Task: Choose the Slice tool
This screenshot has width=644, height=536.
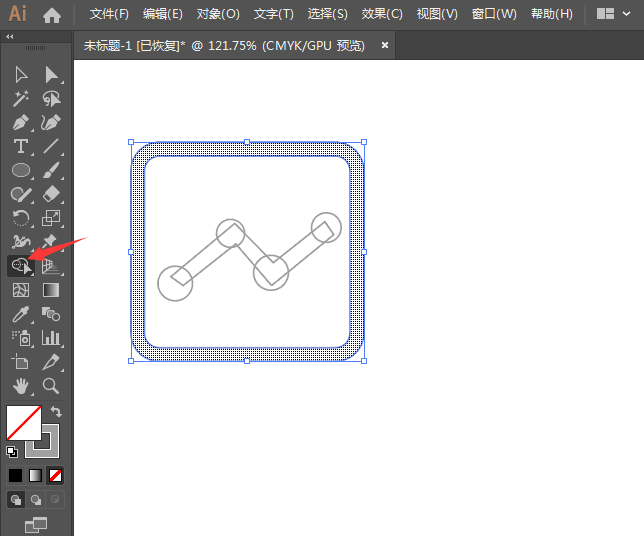Action: coord(51,362)
